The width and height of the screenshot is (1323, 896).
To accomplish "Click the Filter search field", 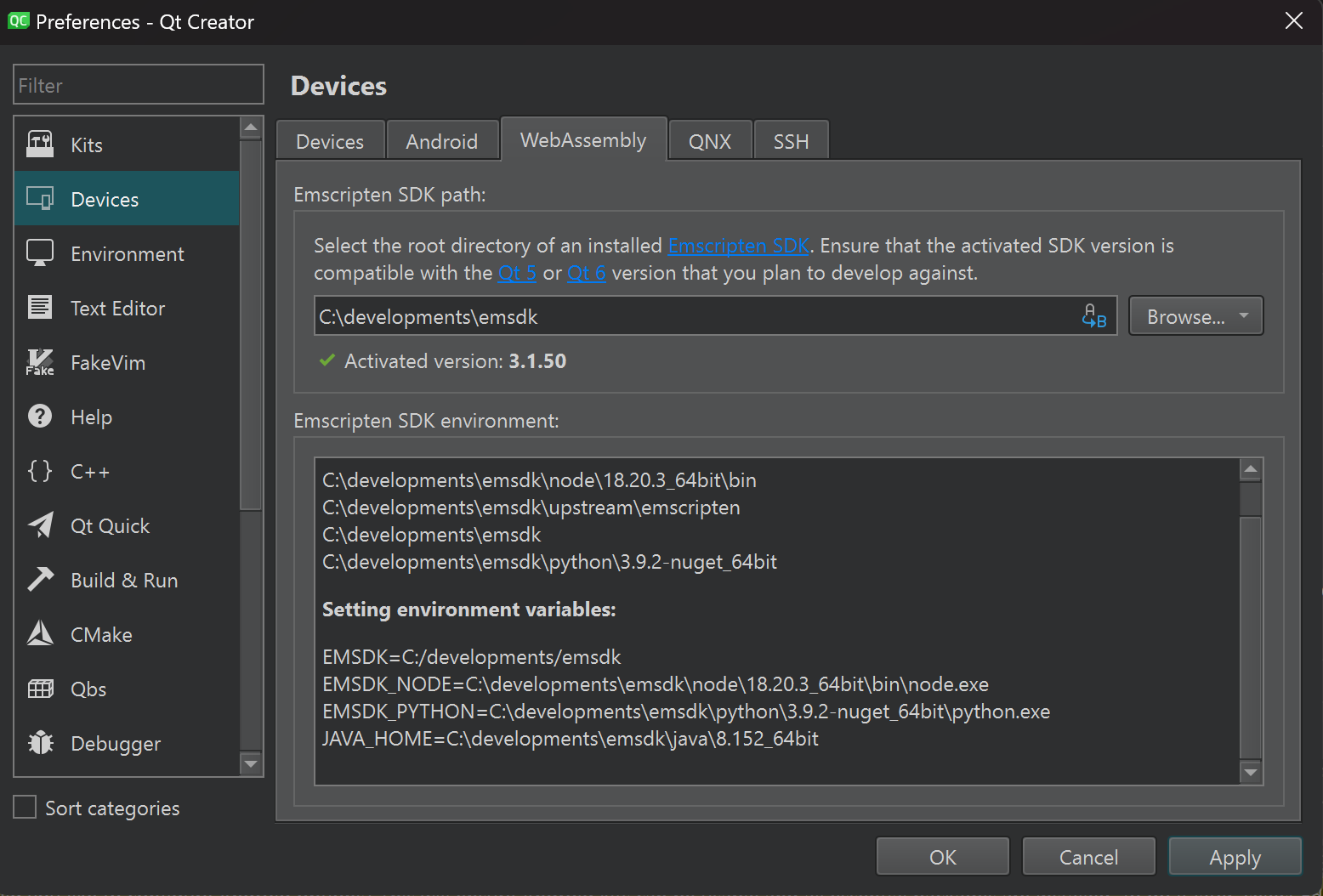I will 139,85.
